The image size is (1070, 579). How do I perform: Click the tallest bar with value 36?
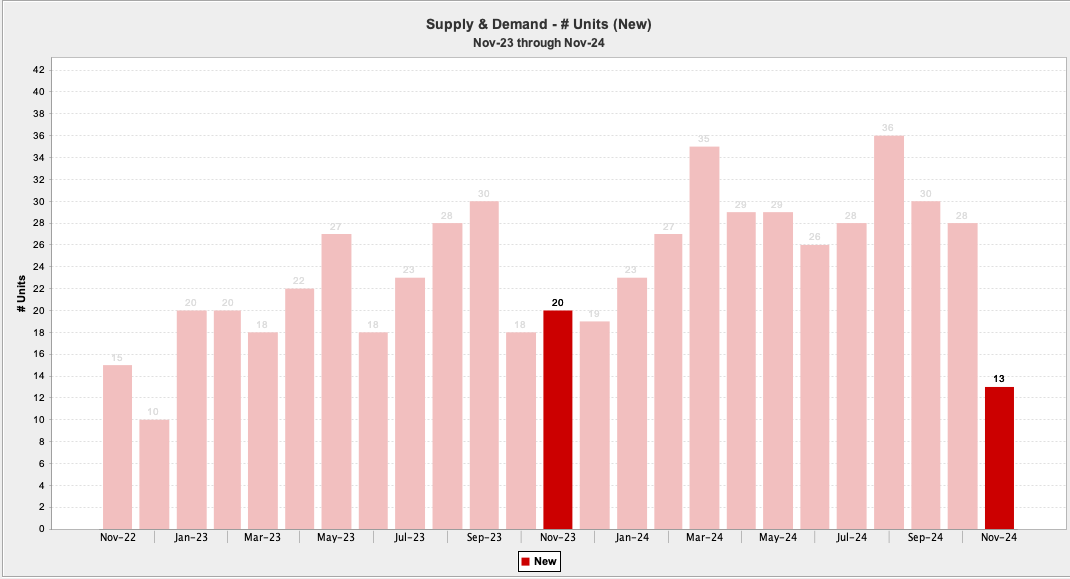(889, 332)
